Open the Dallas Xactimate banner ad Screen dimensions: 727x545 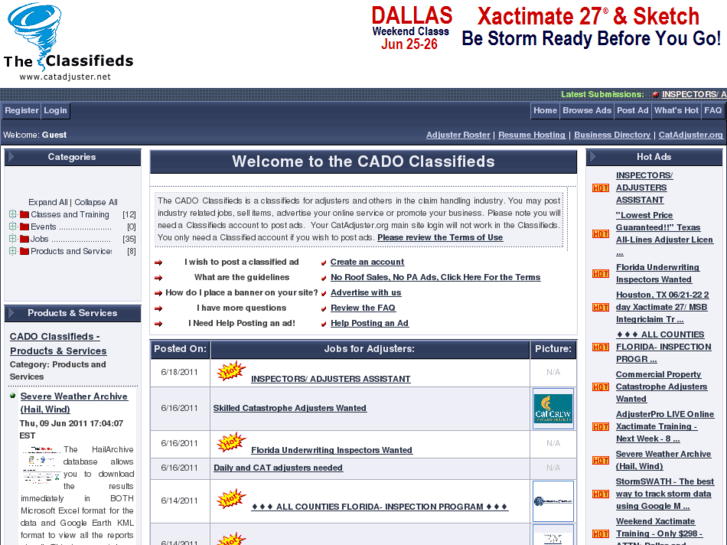(x=546, y=28)
